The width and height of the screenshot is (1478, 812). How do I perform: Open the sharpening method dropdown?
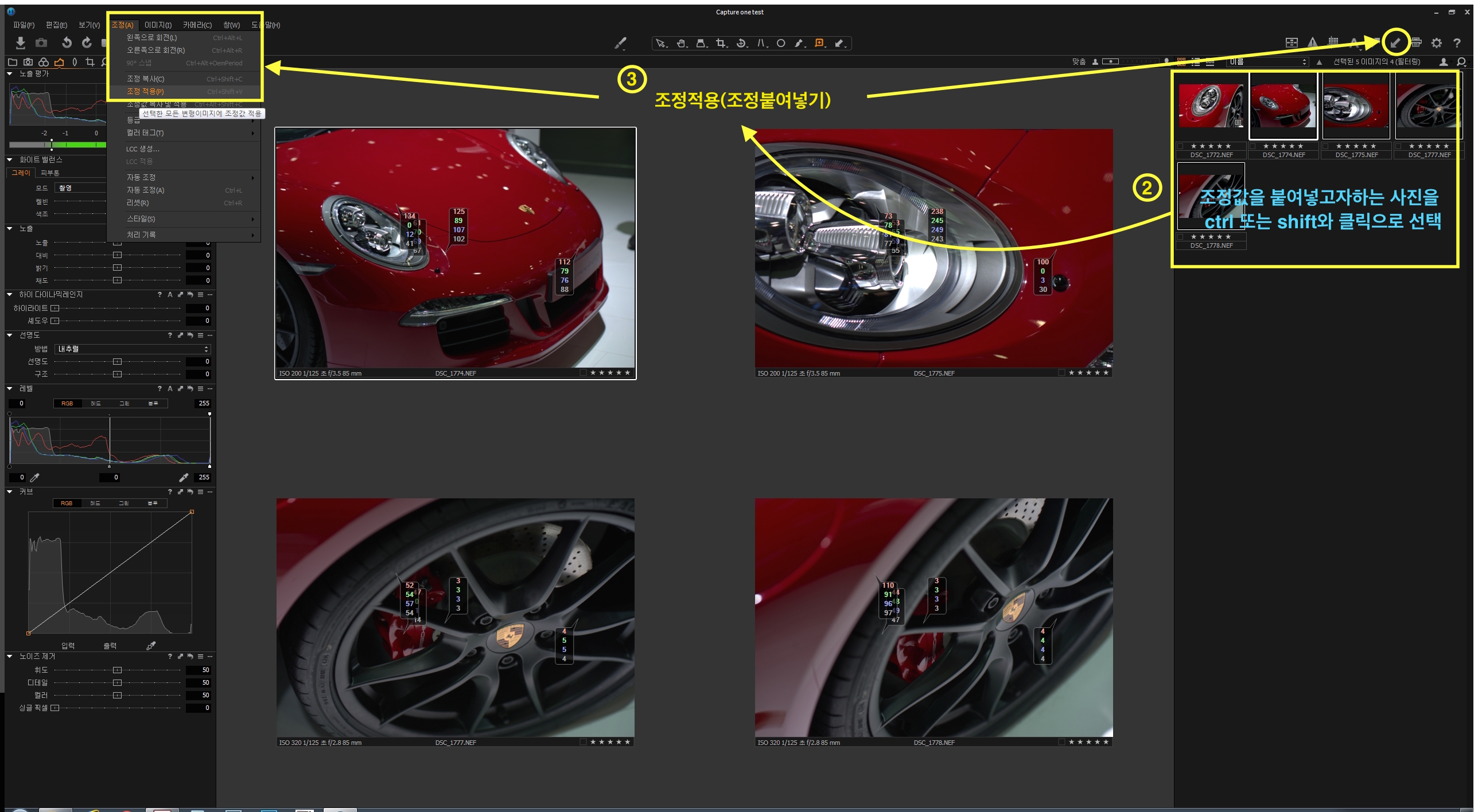133,349
